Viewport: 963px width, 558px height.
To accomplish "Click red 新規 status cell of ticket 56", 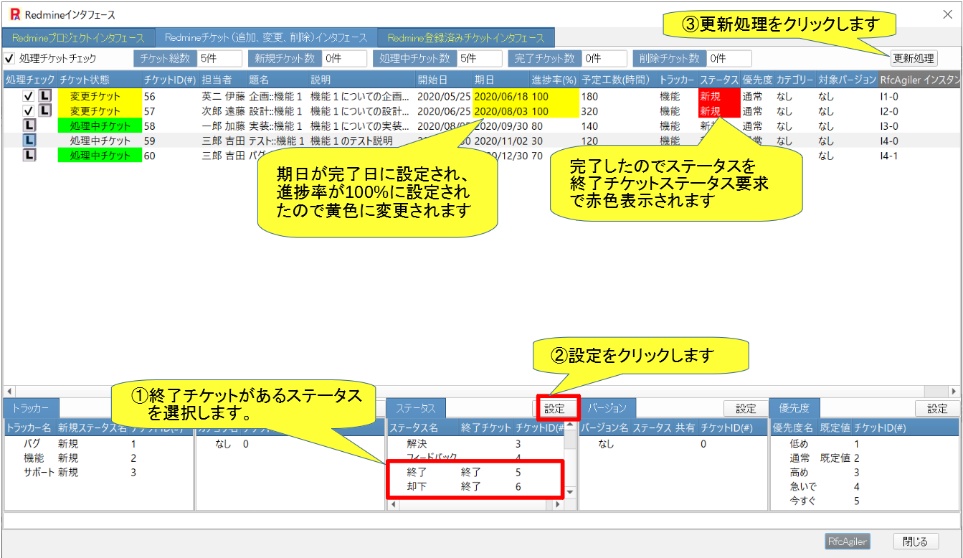I will 719,96.
